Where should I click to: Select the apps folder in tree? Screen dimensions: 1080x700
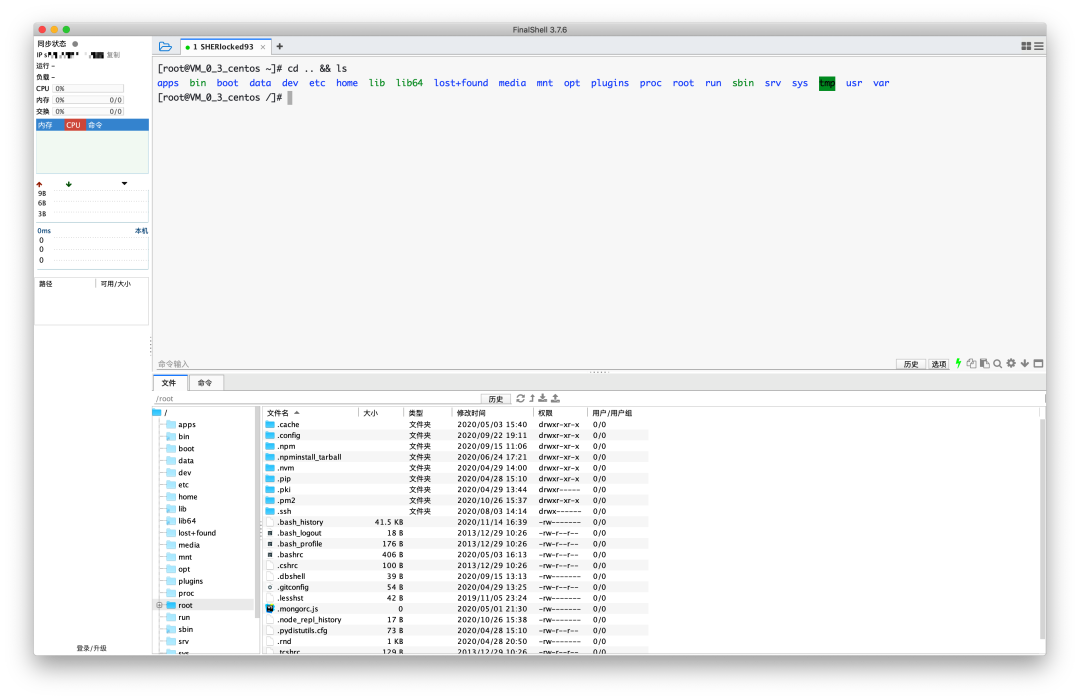click(x=181, y=424)
